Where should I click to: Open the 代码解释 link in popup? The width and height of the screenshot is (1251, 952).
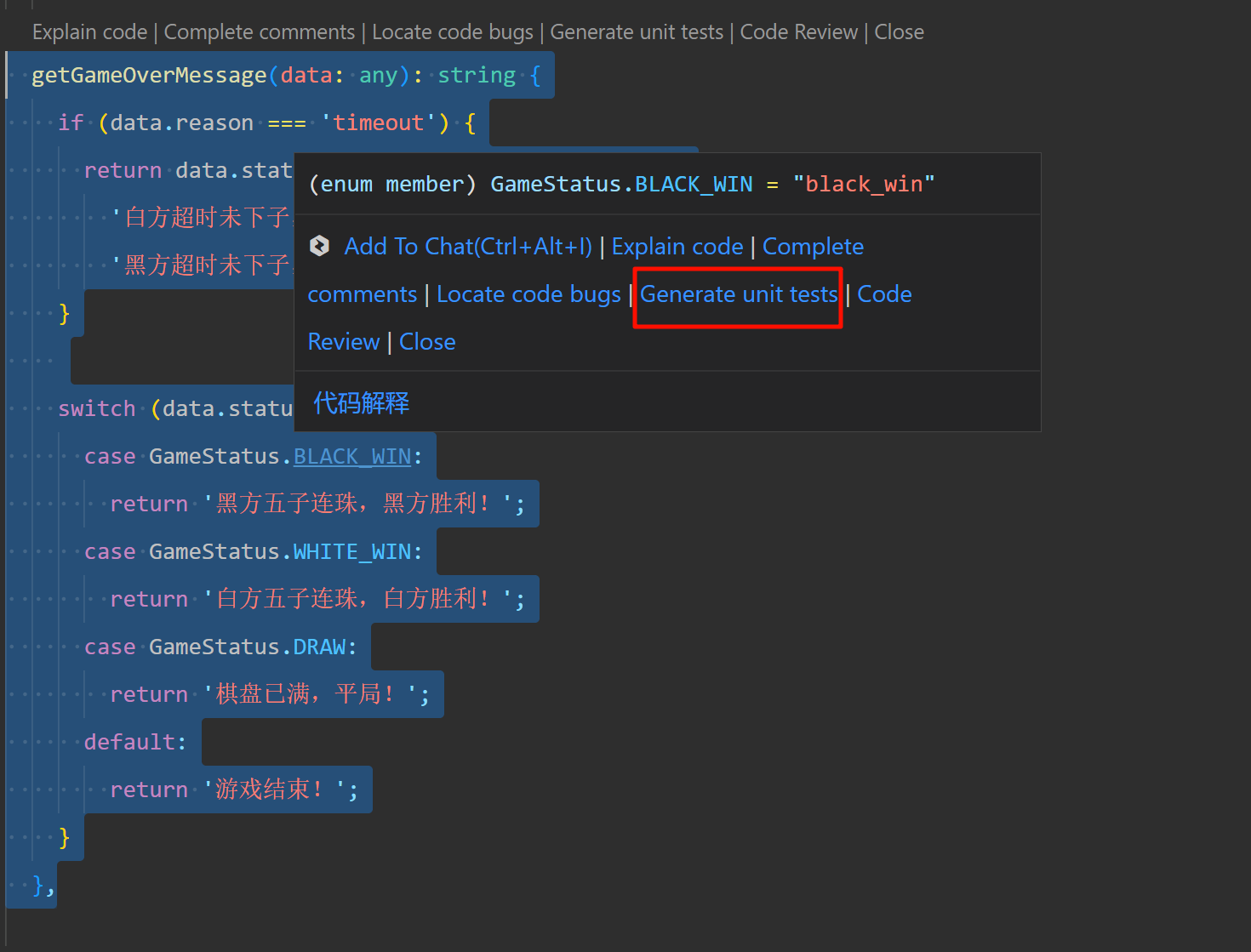click(361, 402)
